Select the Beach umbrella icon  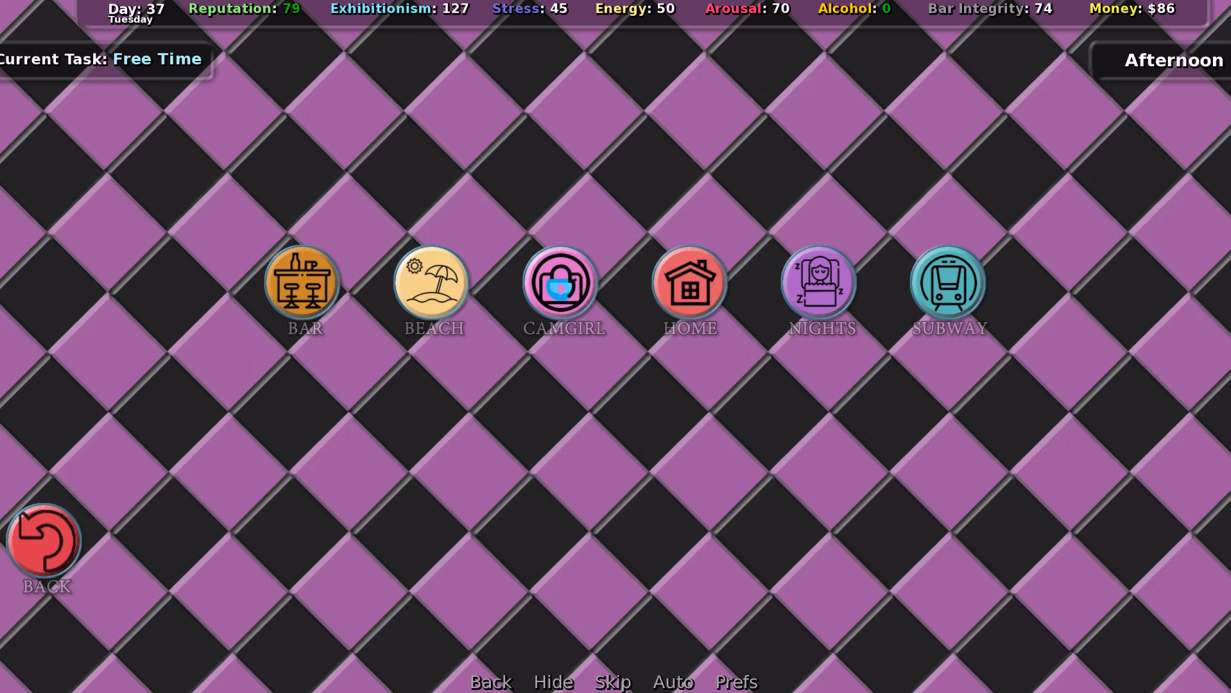pos(432,283)
